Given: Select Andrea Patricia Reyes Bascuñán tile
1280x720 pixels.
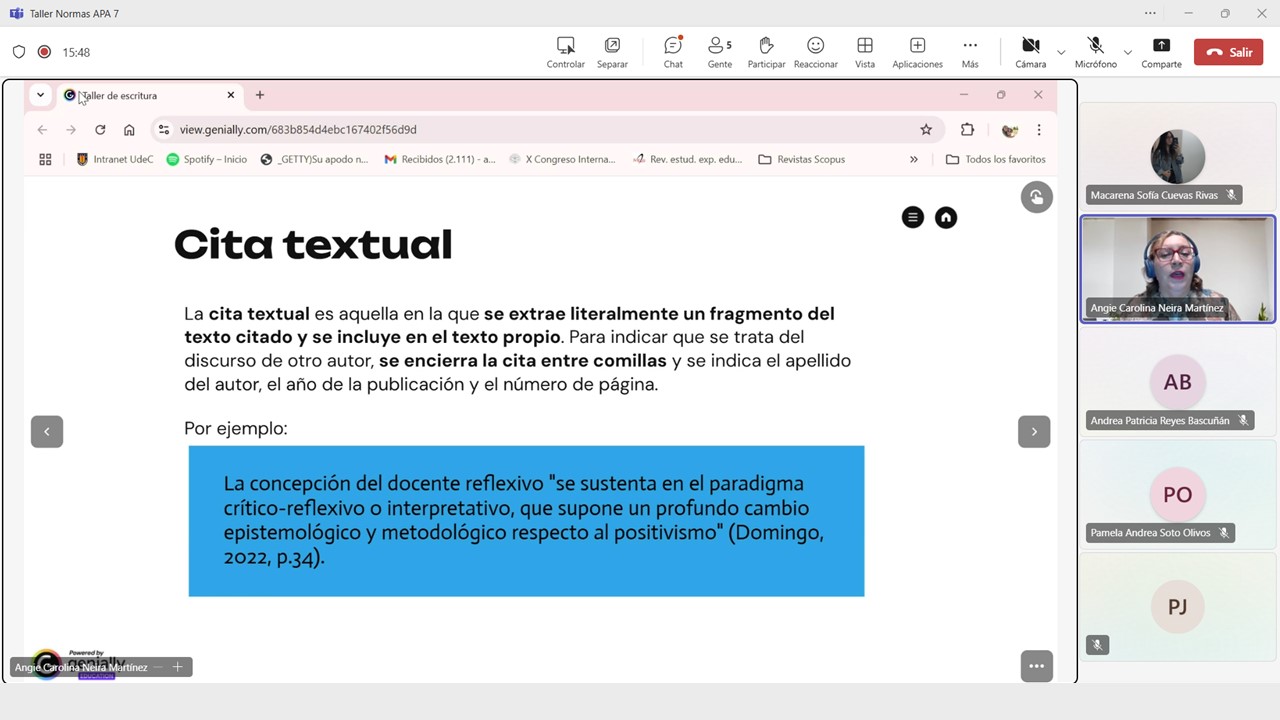Looking at the screenshot, I should (x=1178, y=381).
